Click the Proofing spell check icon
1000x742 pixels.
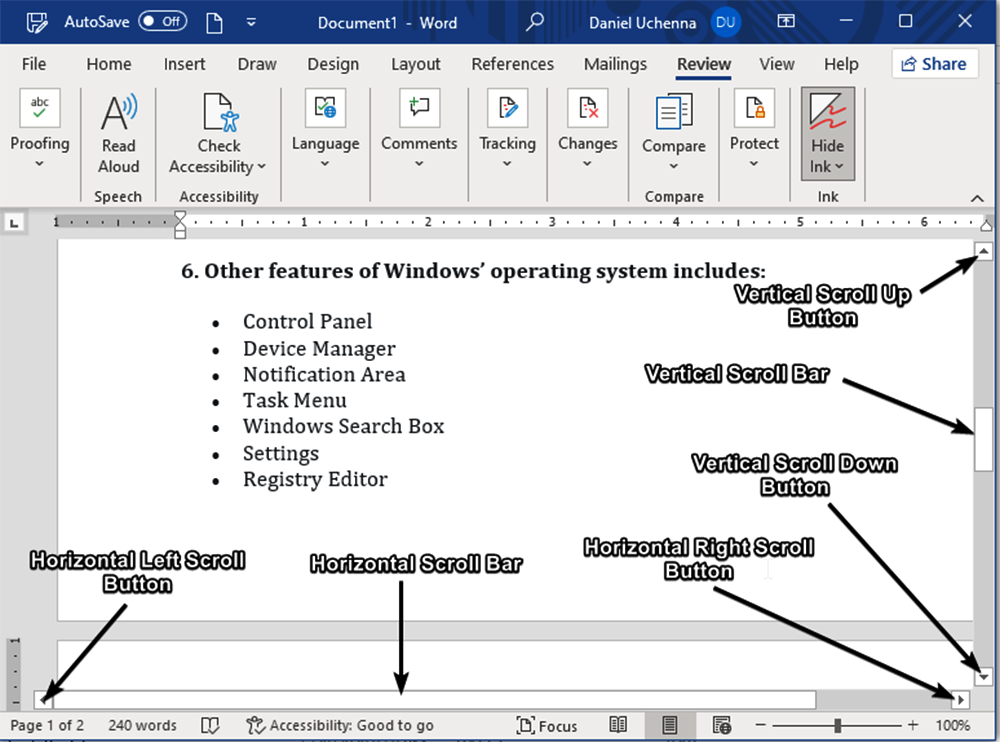point(40,109)
